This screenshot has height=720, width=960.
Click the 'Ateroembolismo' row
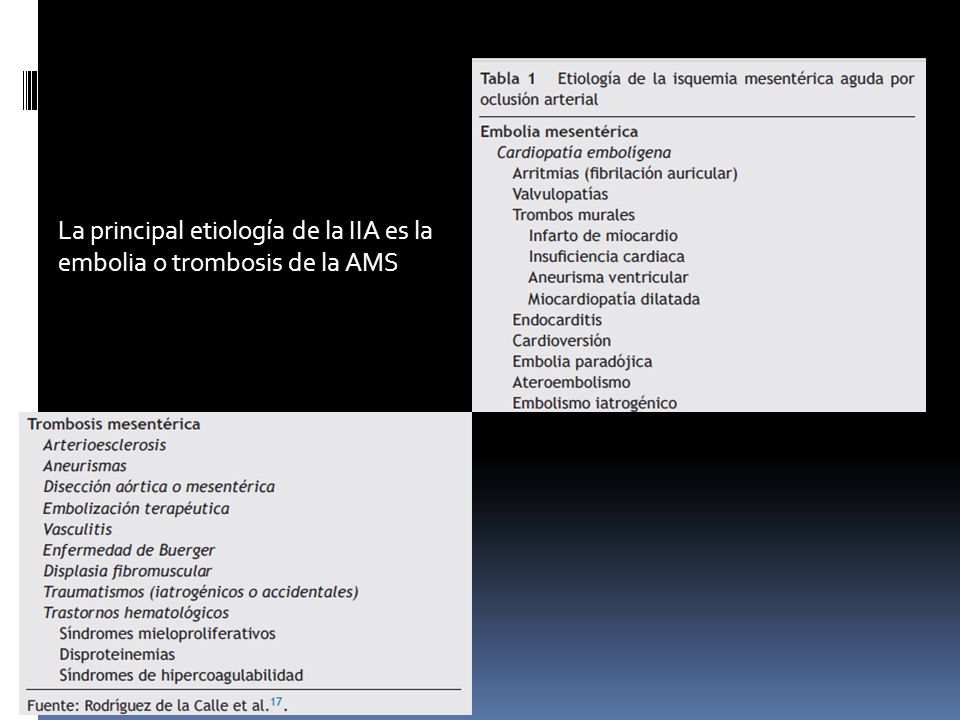[571, 382]
